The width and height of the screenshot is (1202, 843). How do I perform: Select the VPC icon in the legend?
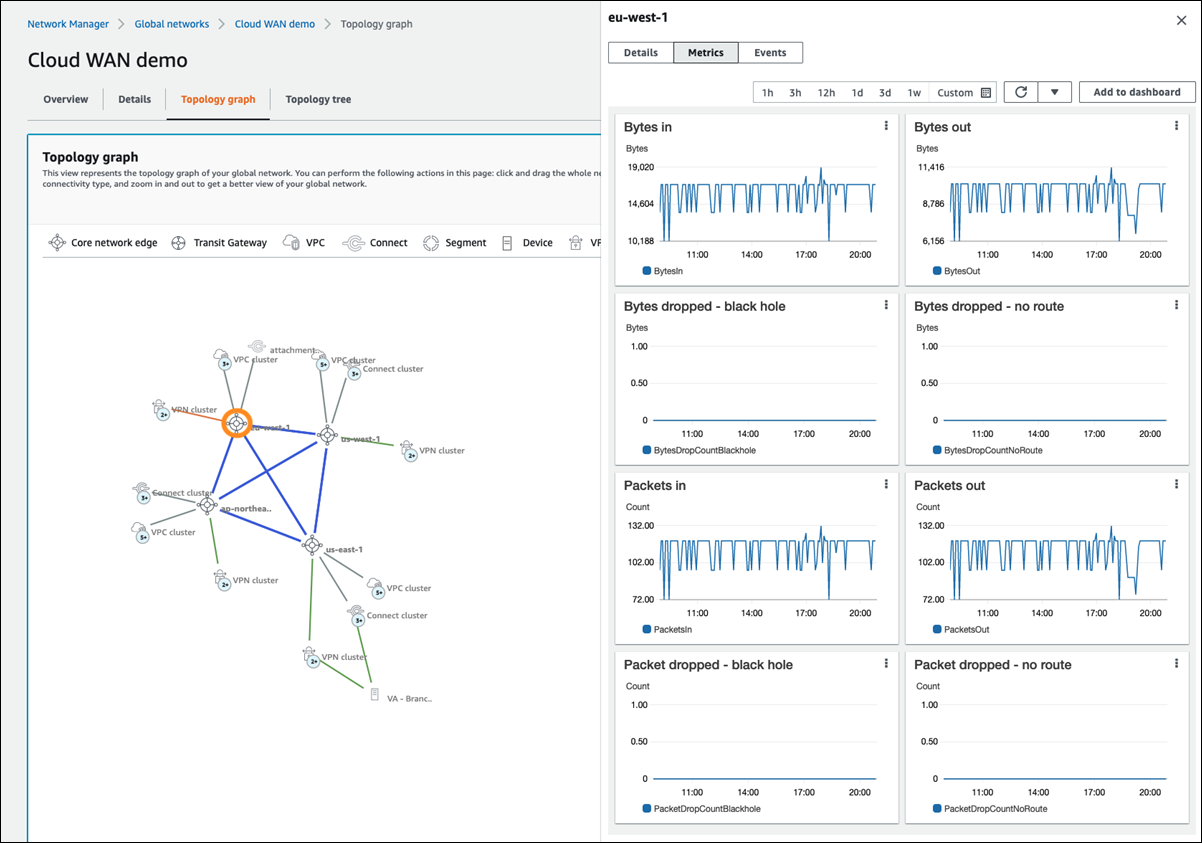[291, 242]
